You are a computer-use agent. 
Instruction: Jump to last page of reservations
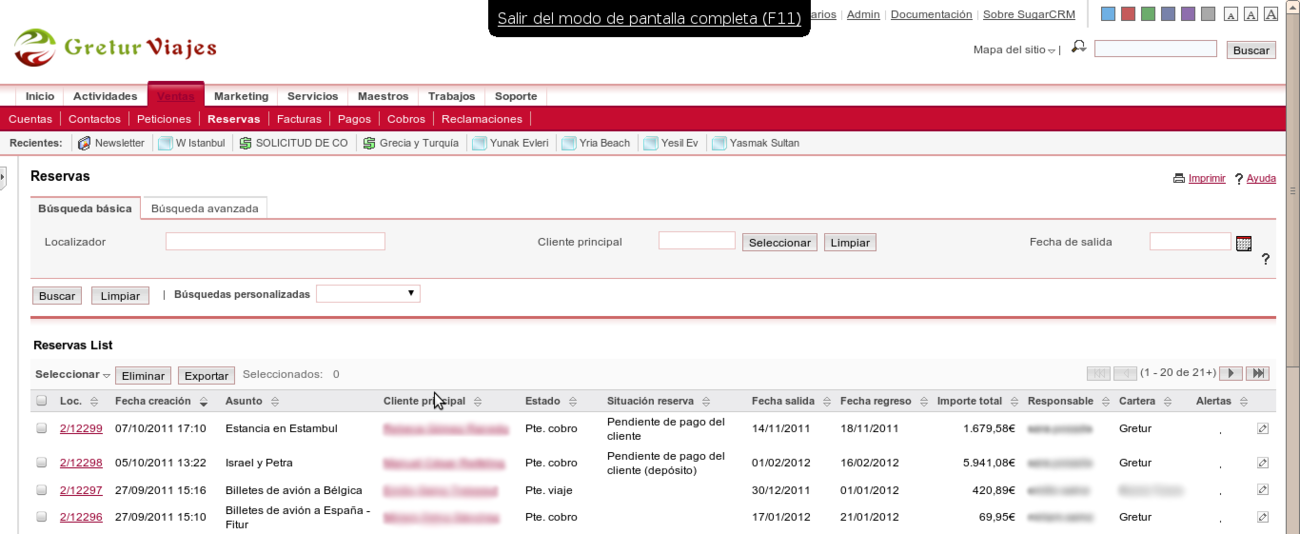tap(1258, 373)
